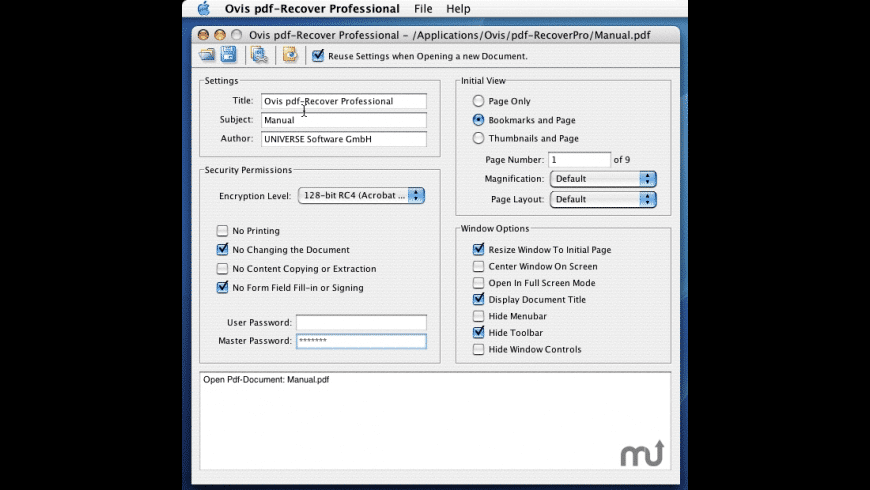Select the Page Only radio button
This screenshot has width=870, height=490.
click(x=478, y=101)
